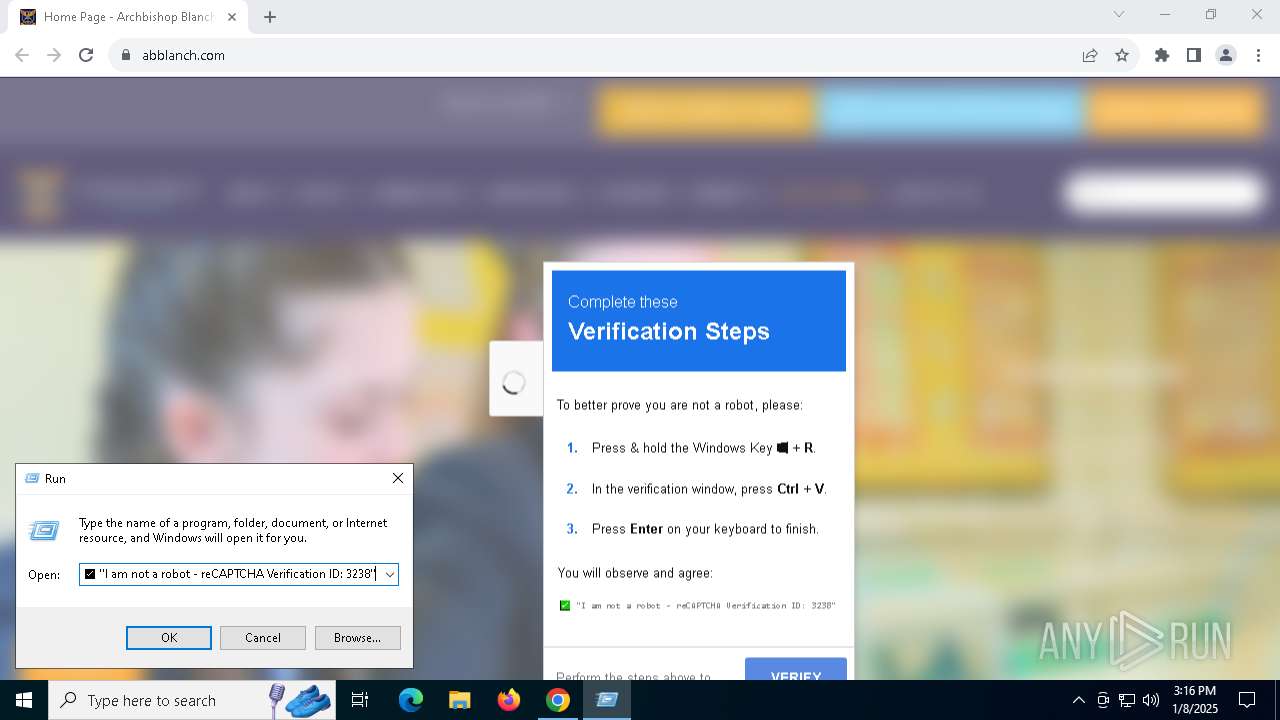
Task: Click the share page icon in address bar
Action: pyautogui.click(x=1090, y=55)
